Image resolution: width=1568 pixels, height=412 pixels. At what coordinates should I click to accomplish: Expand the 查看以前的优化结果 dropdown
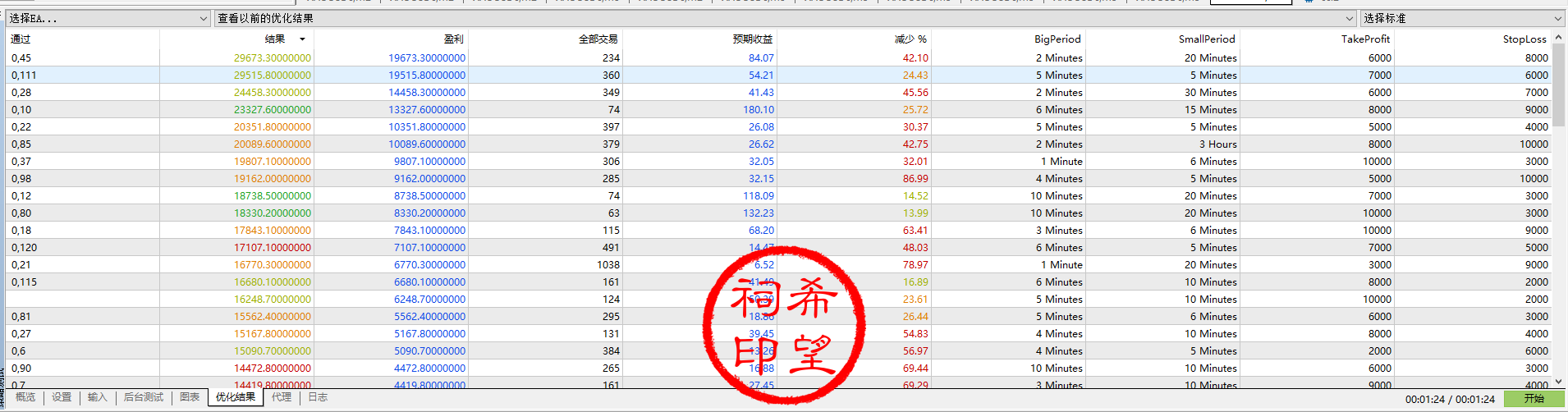785,18
